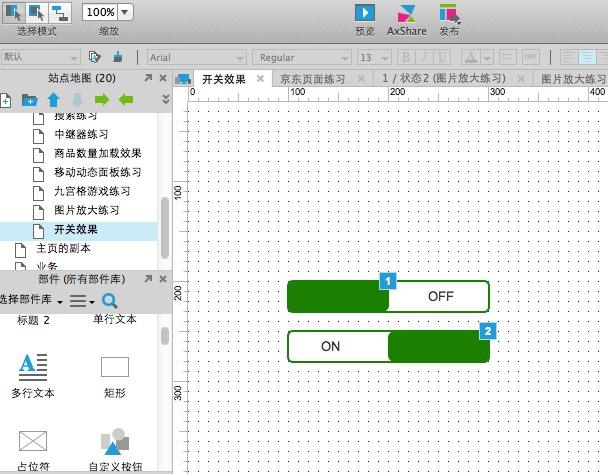Select the 开关效果 page in sitemap
This screenshot has width=608, height=474.
79,230
